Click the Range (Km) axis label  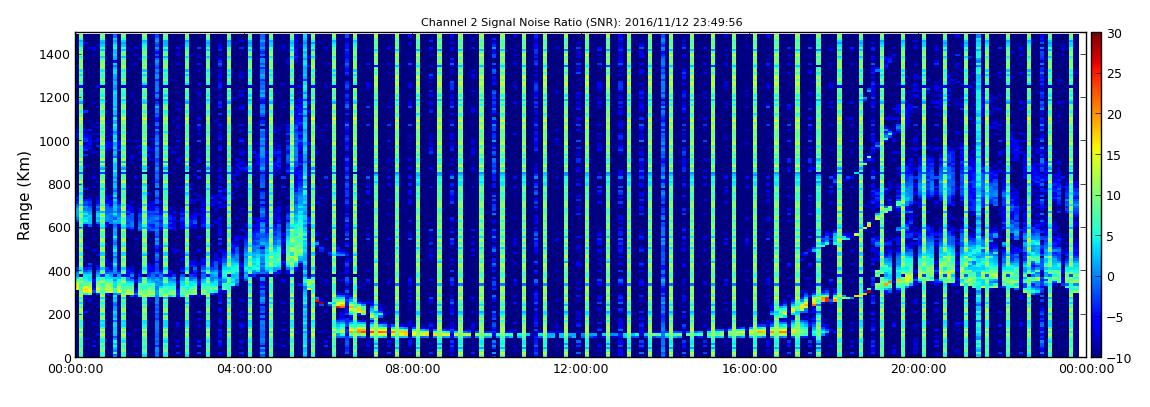click(24, 194)
